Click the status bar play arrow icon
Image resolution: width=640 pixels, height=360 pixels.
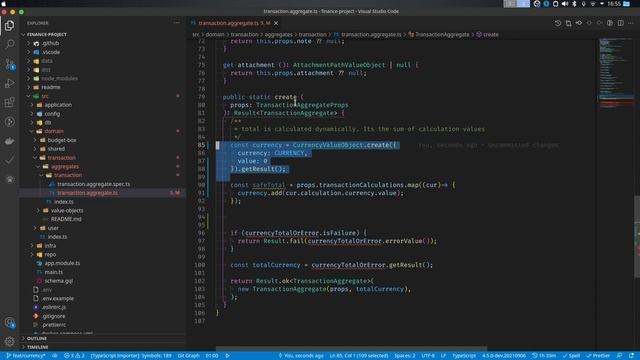pyautogui.click(x=227, y=356)
